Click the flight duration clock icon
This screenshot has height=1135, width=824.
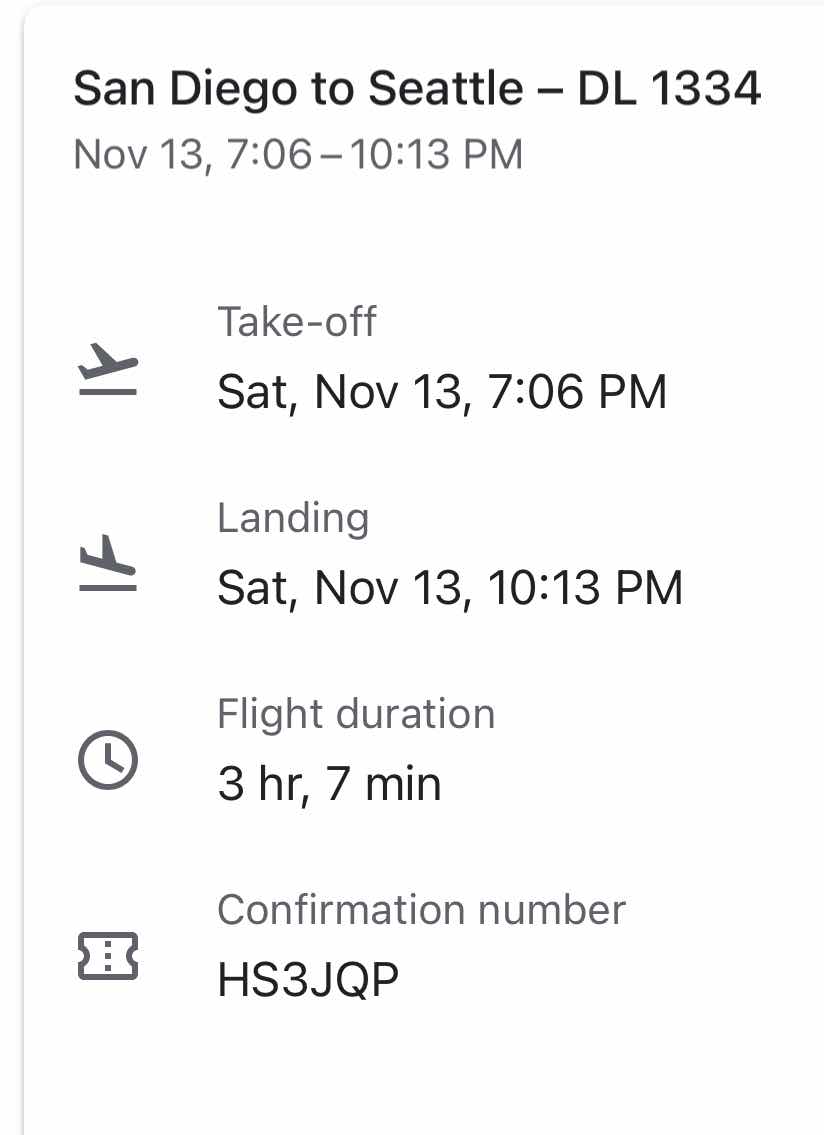tap(108, 760)
